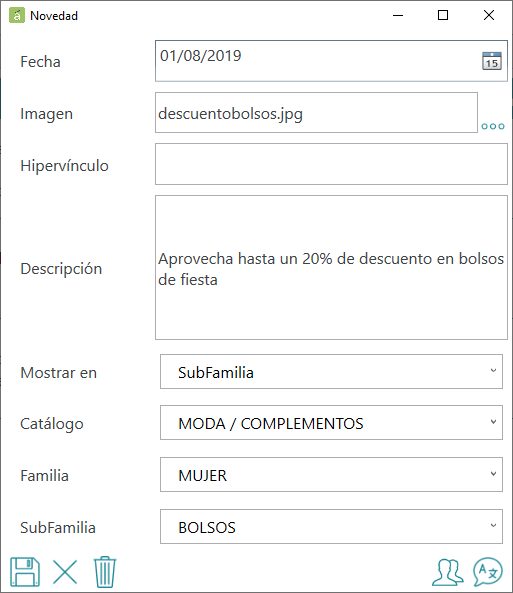Click the Descripción text area
Image resolution: width=513 pixels, height=593 pixels.
(331, 267)
